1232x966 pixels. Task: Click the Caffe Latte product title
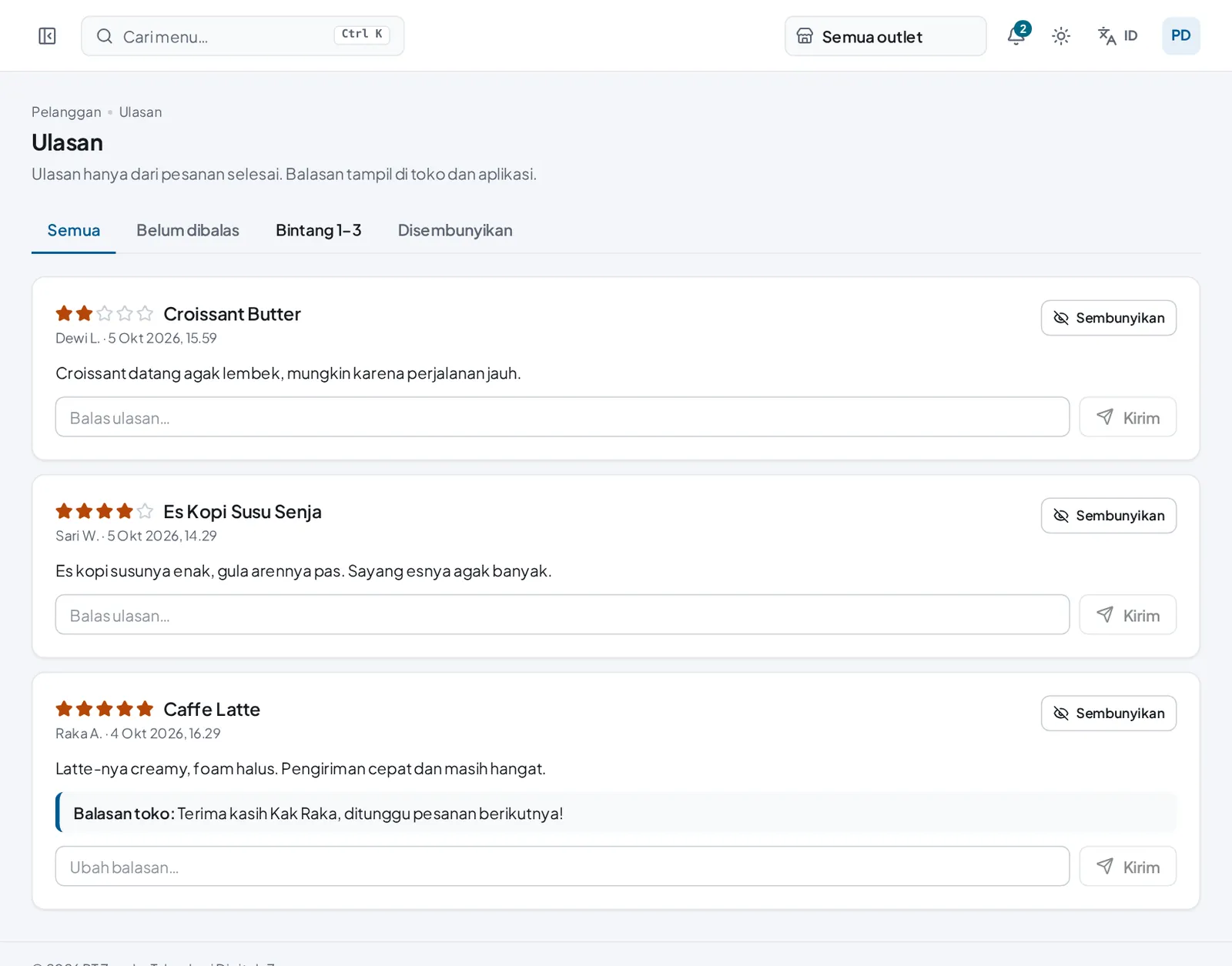212,710
